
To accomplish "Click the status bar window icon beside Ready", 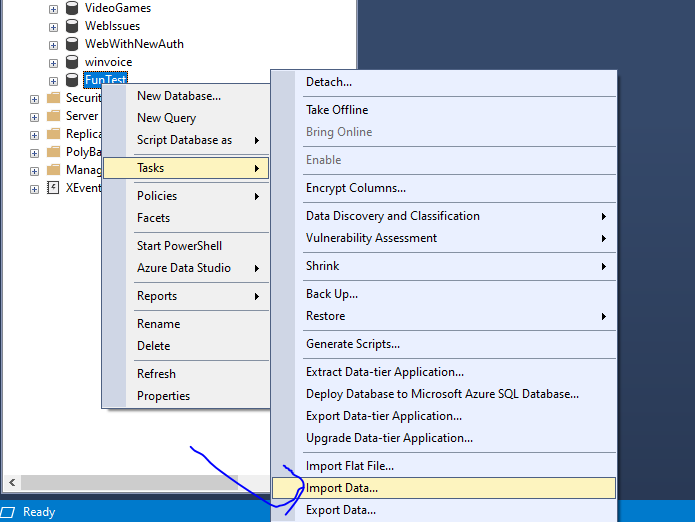I will [x=8, y=512].
